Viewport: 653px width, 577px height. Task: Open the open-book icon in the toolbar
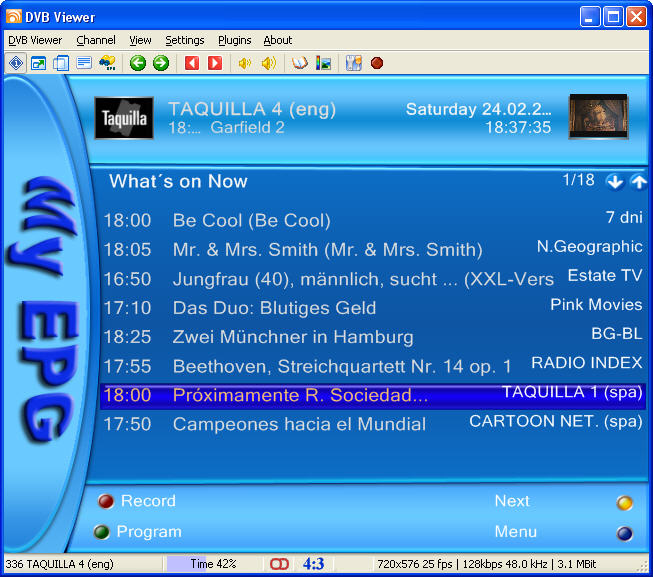coord(299,63)
